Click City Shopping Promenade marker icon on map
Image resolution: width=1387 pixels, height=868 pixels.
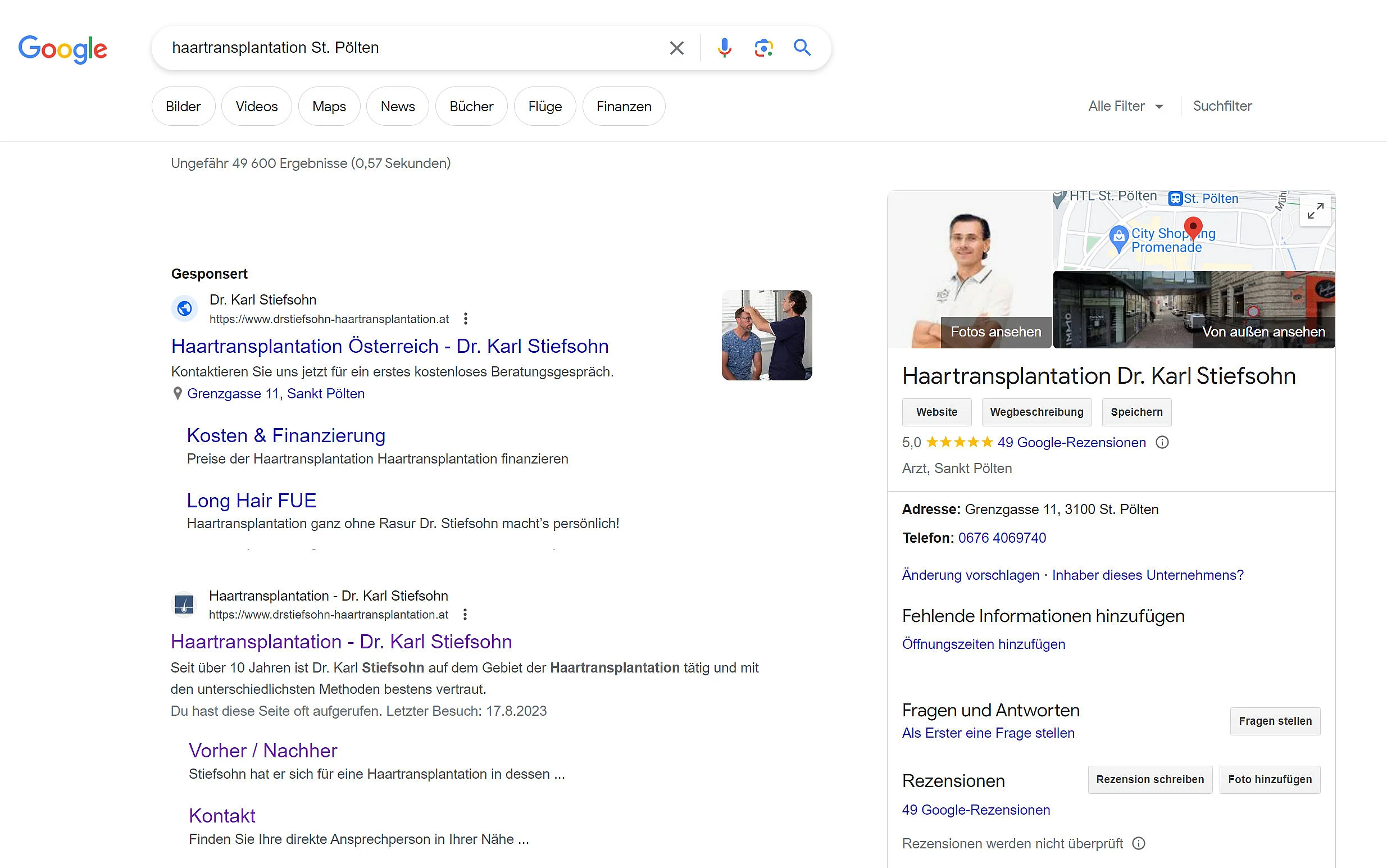pyautogui.click(x=1118, y=239)
